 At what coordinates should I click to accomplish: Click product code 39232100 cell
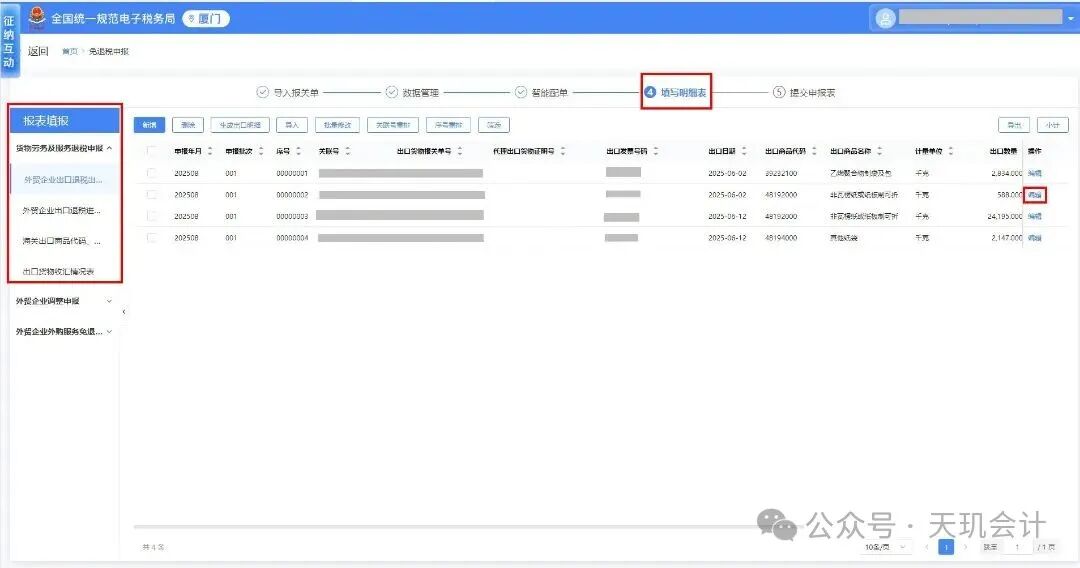click(x=781, y=173)
